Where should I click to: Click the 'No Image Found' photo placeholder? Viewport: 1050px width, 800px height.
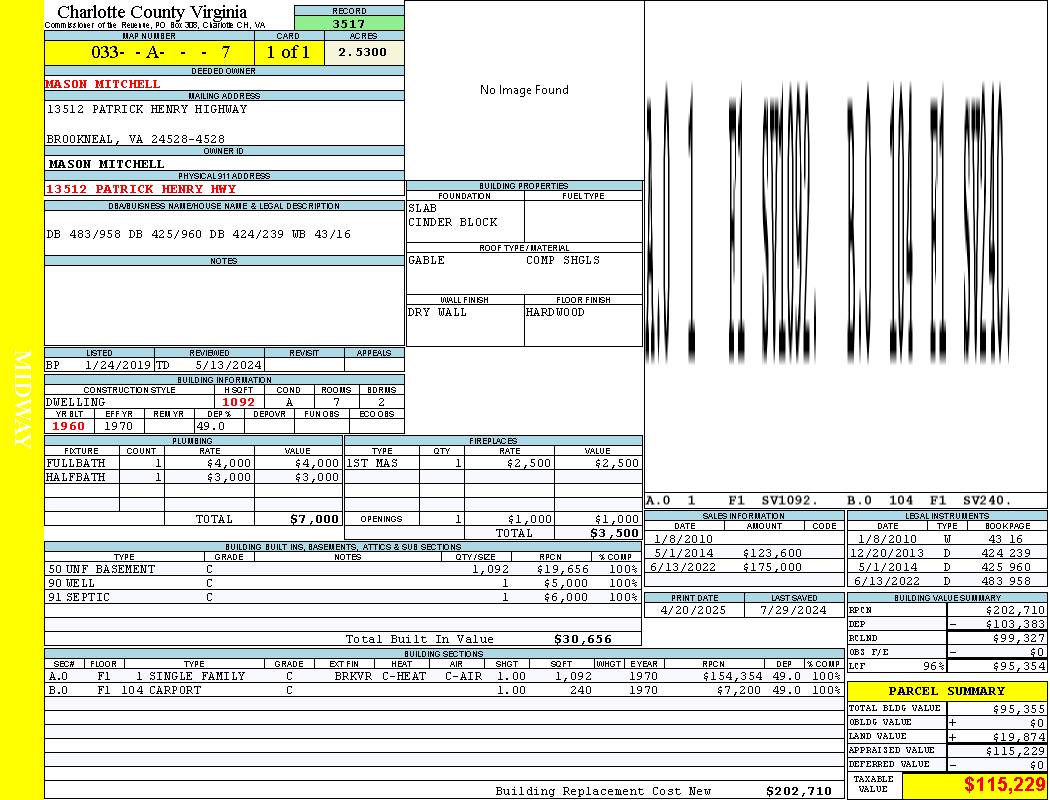(524, 90)
